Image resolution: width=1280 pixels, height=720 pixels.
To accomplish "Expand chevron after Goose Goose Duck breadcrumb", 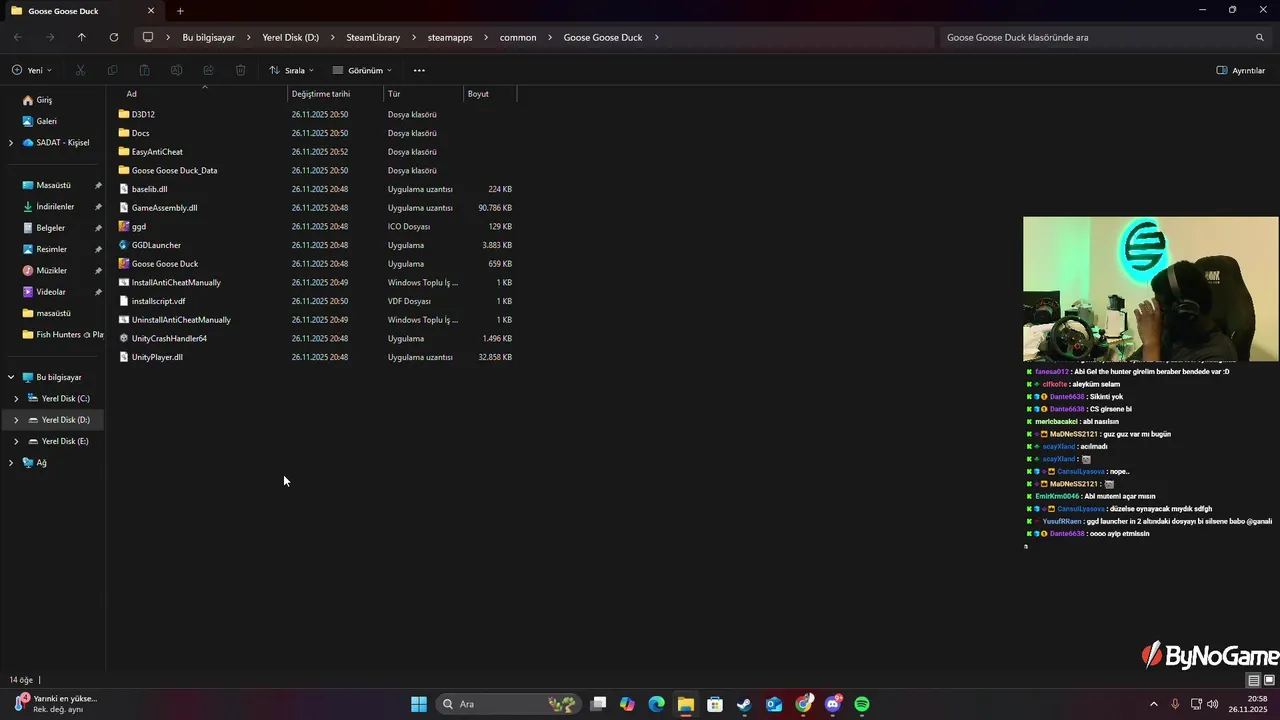I will [657, 37].
